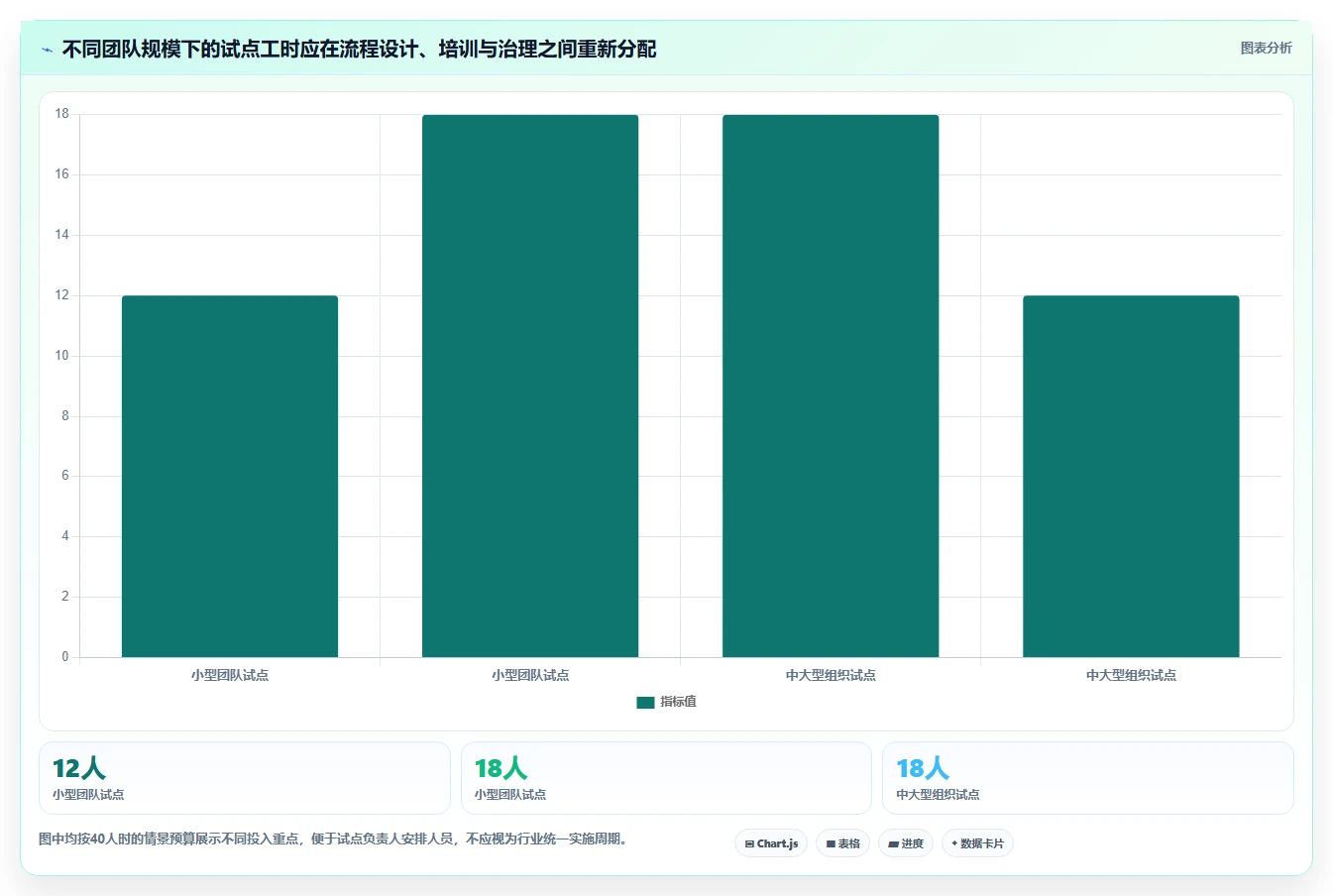Image resolution: width=1333 pixels, height=896 pixels.
Task: Click the y-axis value 18
Action: coord(62,114)
